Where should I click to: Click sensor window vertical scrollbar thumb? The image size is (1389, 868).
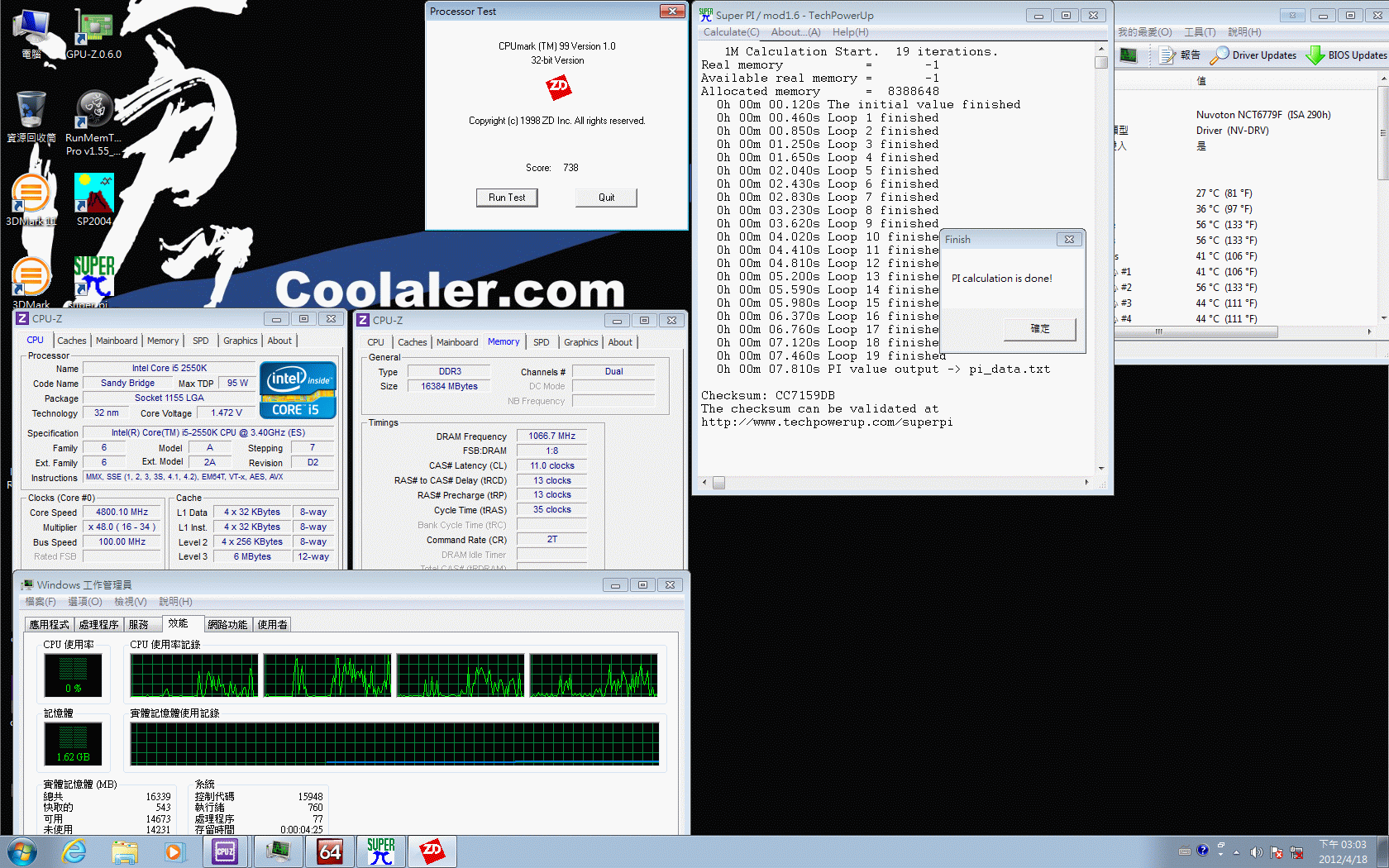(1383, 133)
